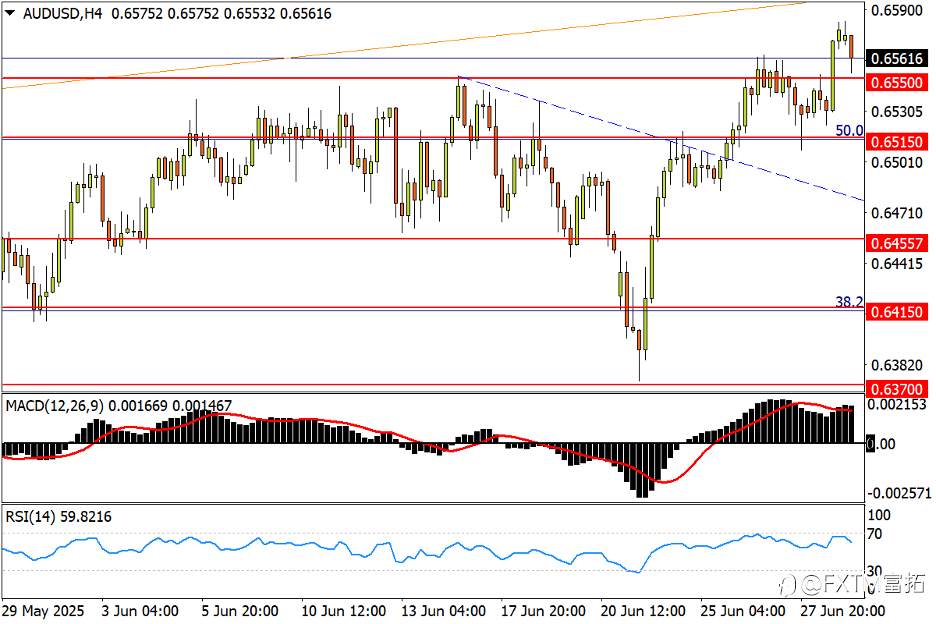The height and width of the screenshot is (624, 936).
Task: Select the price scale value 0.63820
Action: pos(897,365)
